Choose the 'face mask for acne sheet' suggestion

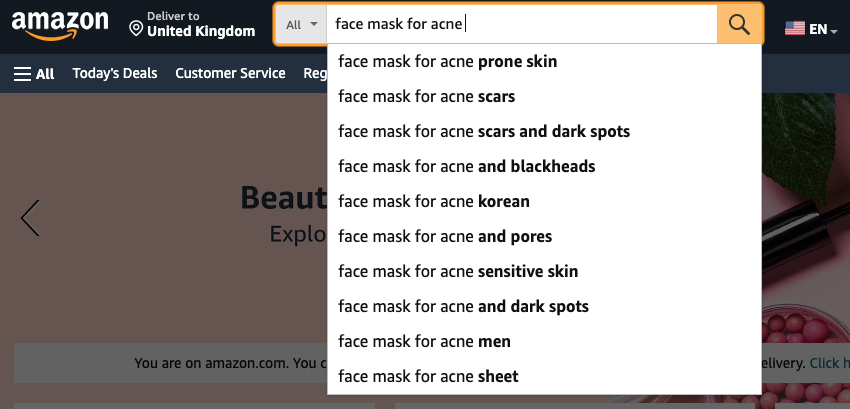click(544, 376)
